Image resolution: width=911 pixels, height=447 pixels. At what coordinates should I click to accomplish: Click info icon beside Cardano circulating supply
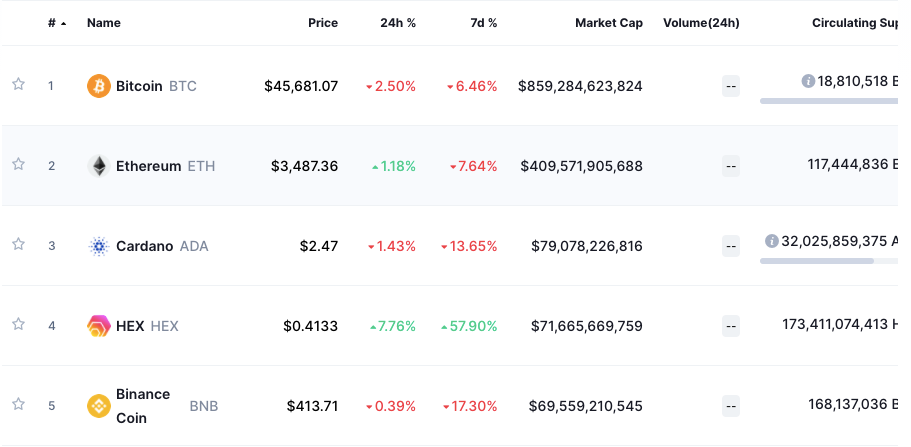click(x=772, y=241)
